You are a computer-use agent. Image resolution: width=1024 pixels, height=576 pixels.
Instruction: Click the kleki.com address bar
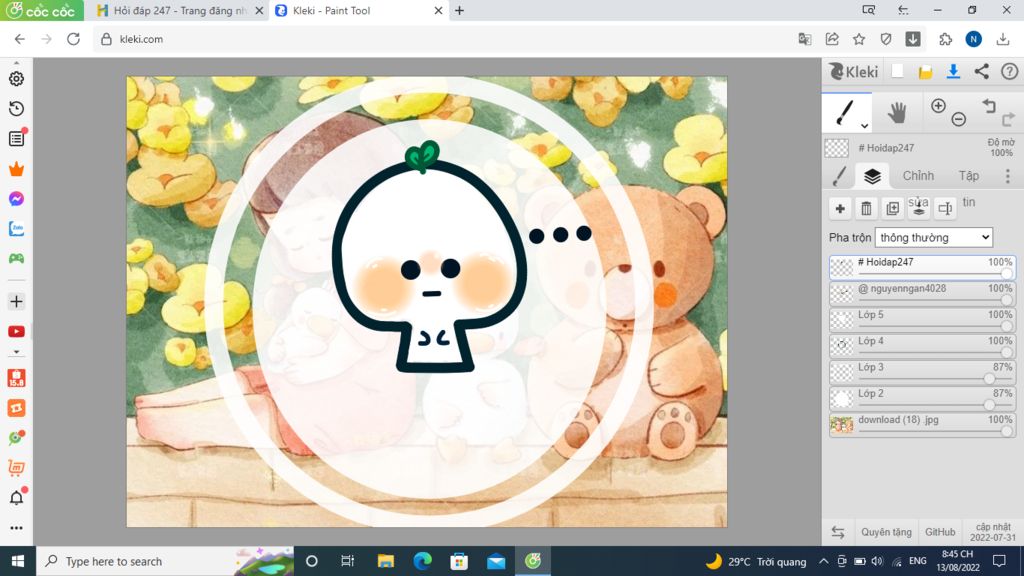[444, 39]
